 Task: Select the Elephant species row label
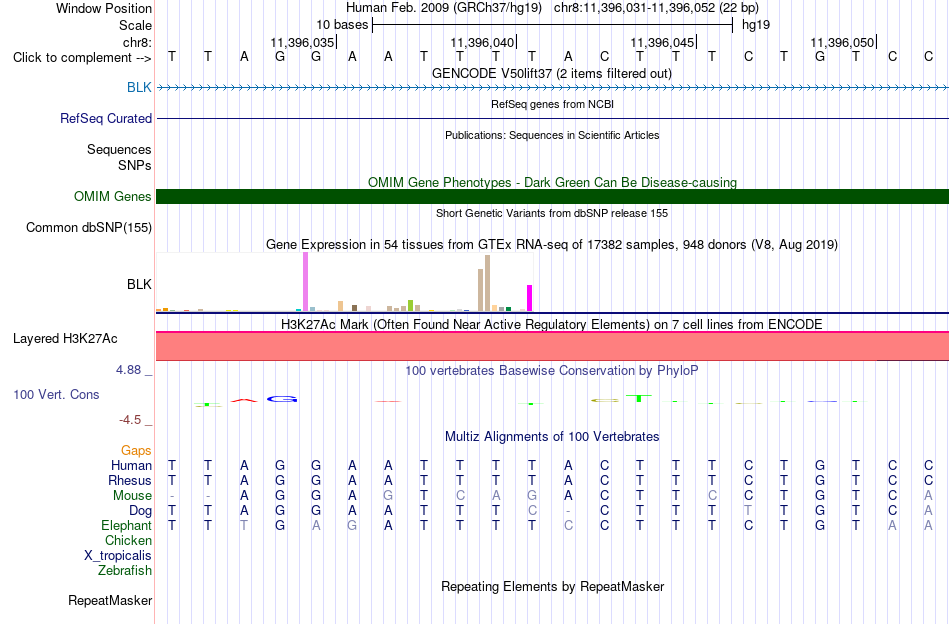(x=126, y=525)
